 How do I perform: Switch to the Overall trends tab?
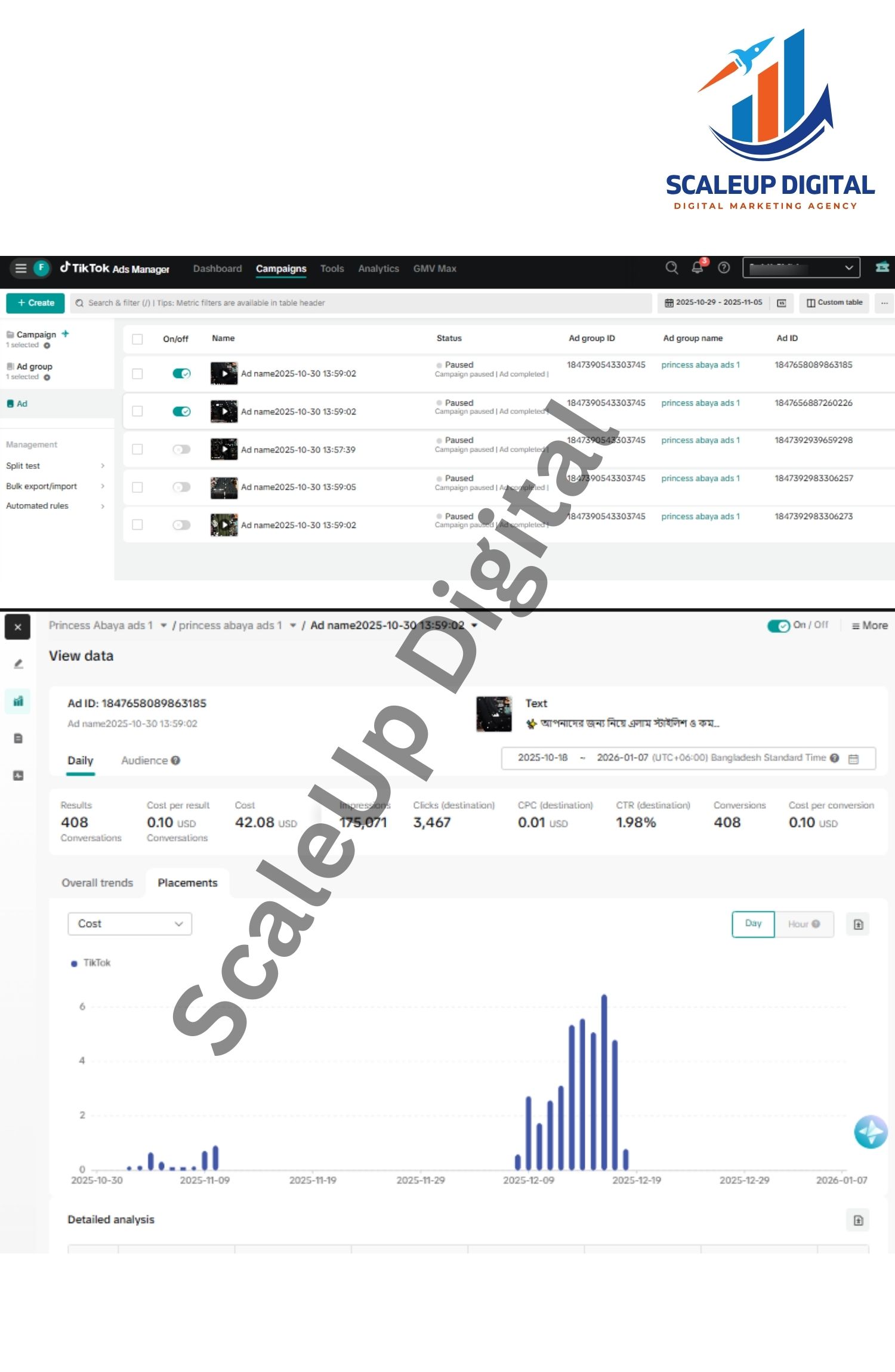tap(97, 883)
